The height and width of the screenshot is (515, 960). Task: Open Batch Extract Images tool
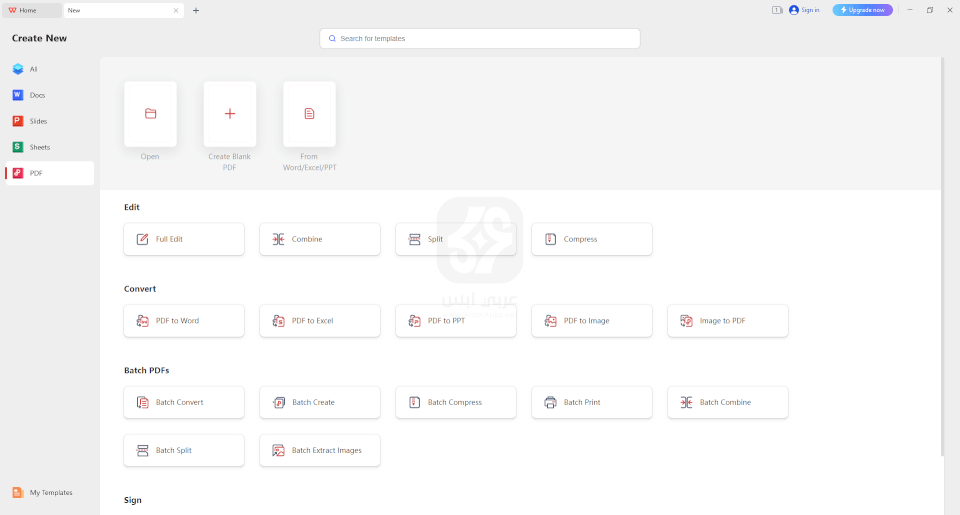point(320,450)
